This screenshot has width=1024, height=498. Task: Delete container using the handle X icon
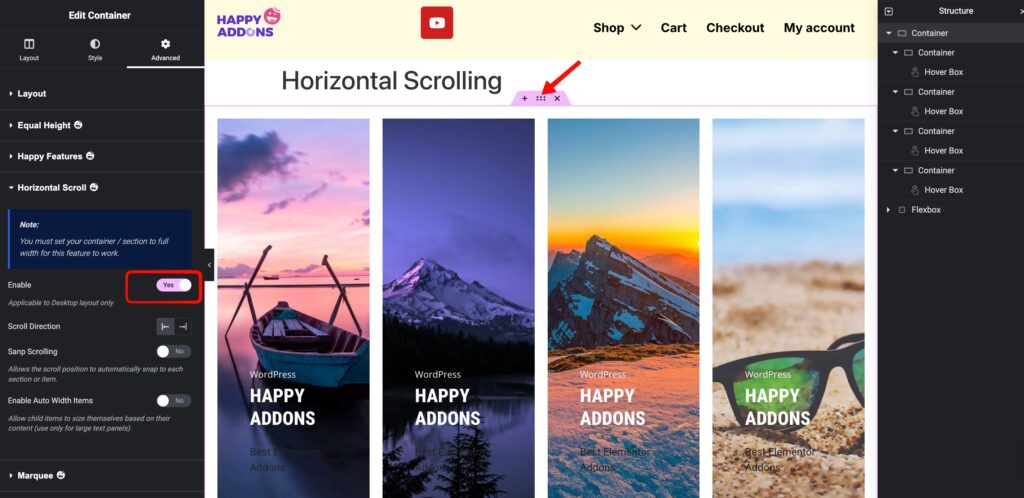(557, 99)
